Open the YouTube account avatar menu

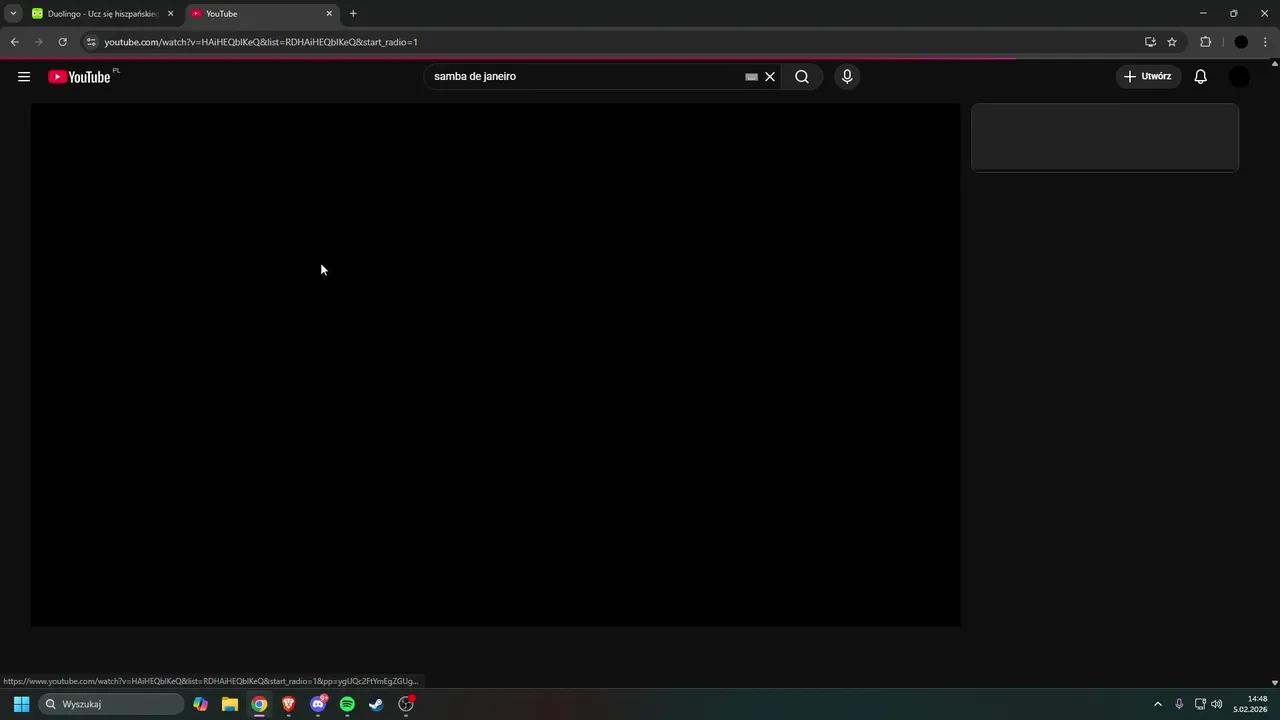(x=1239, y=77)
